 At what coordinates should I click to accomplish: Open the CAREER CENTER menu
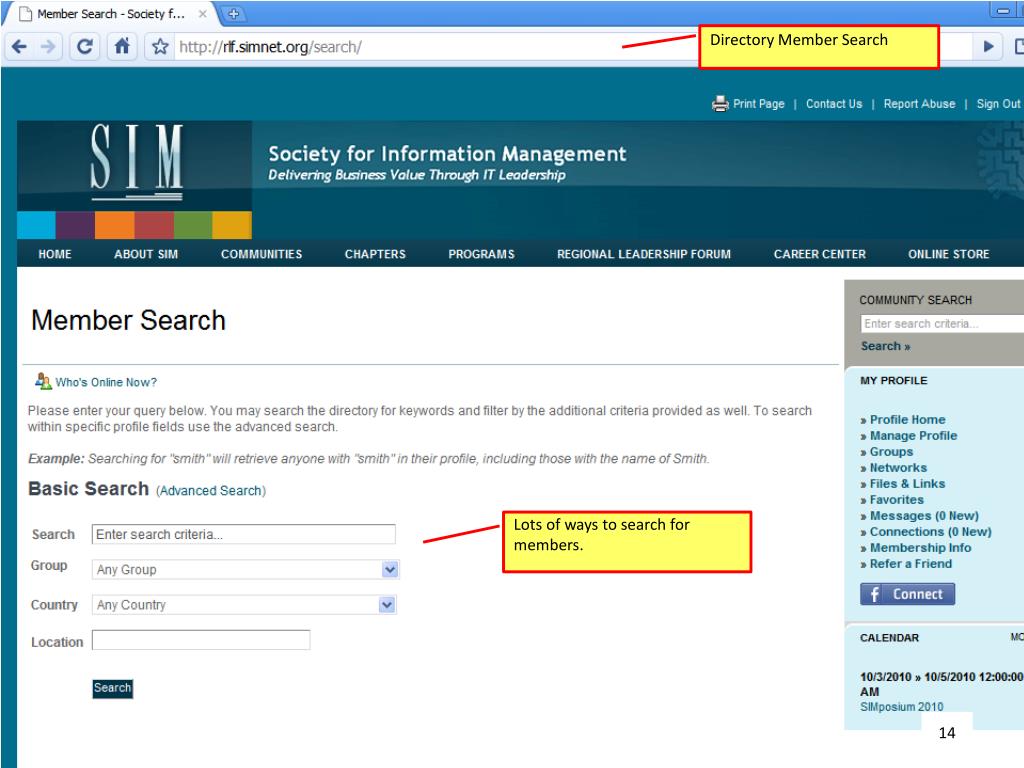click(820, 254)
